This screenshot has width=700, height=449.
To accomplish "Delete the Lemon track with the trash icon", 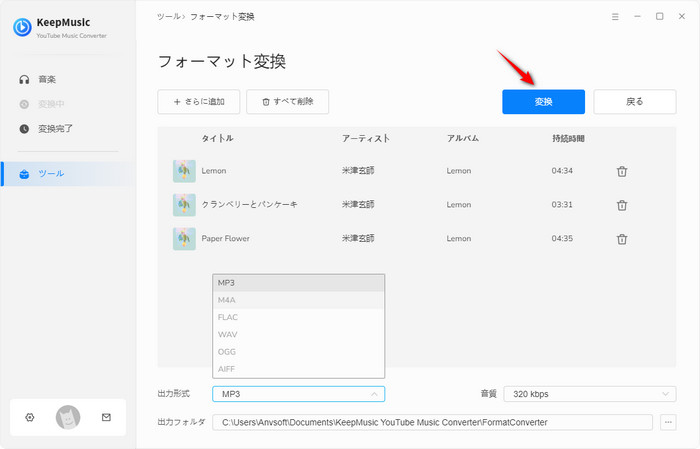I will point(622,171).
